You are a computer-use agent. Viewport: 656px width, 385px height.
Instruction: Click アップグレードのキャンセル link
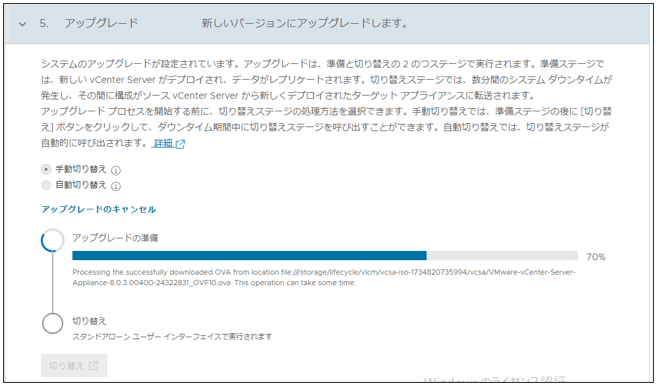(98, 209)
